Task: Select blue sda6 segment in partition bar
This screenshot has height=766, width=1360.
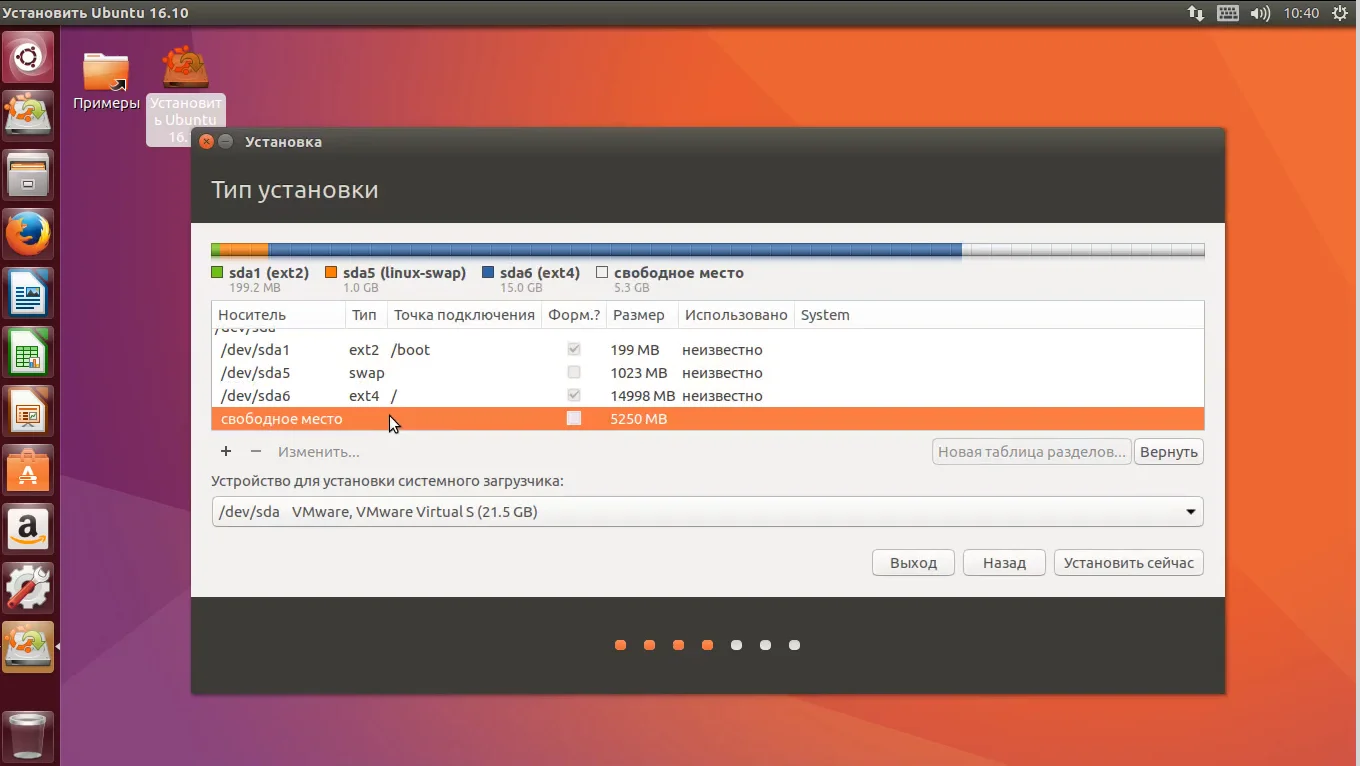Action: pos(615,250)
